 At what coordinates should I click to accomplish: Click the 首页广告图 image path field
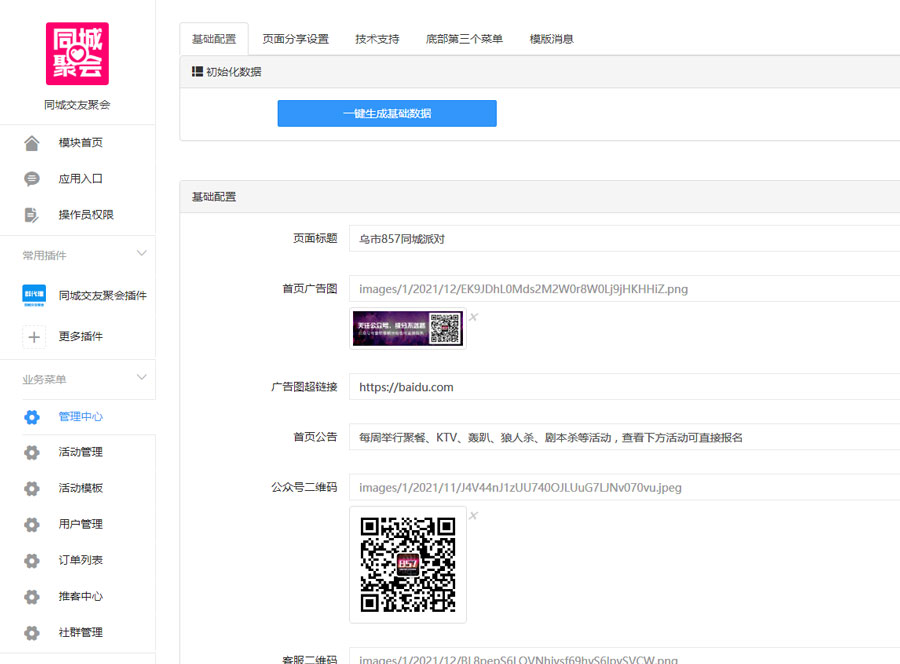624,289
